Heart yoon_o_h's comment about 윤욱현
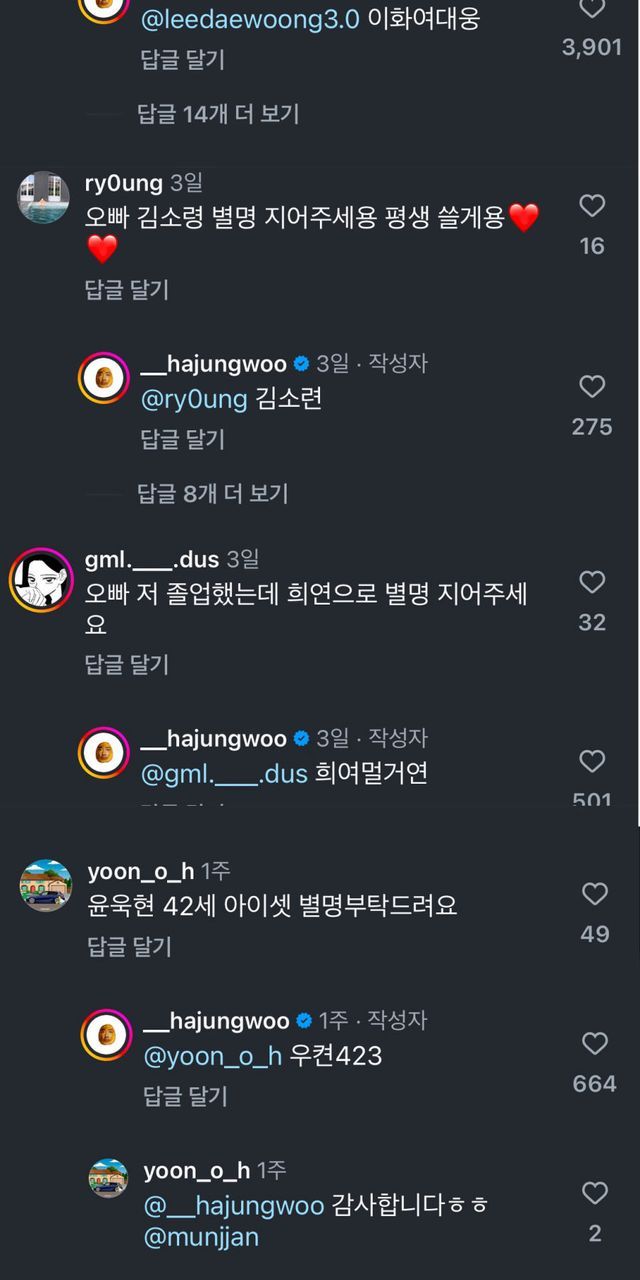 coord(595,894)
